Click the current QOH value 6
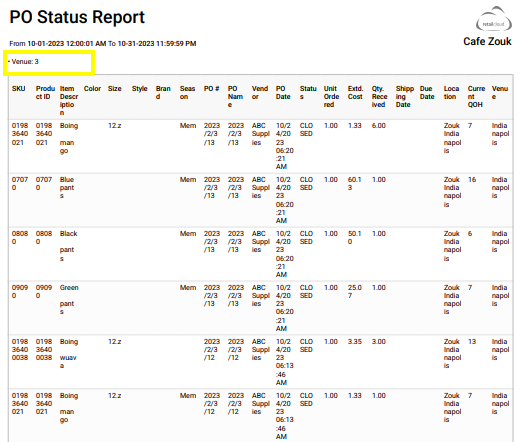The width and height of the screenshot is (522, 442). click(470, 234)
